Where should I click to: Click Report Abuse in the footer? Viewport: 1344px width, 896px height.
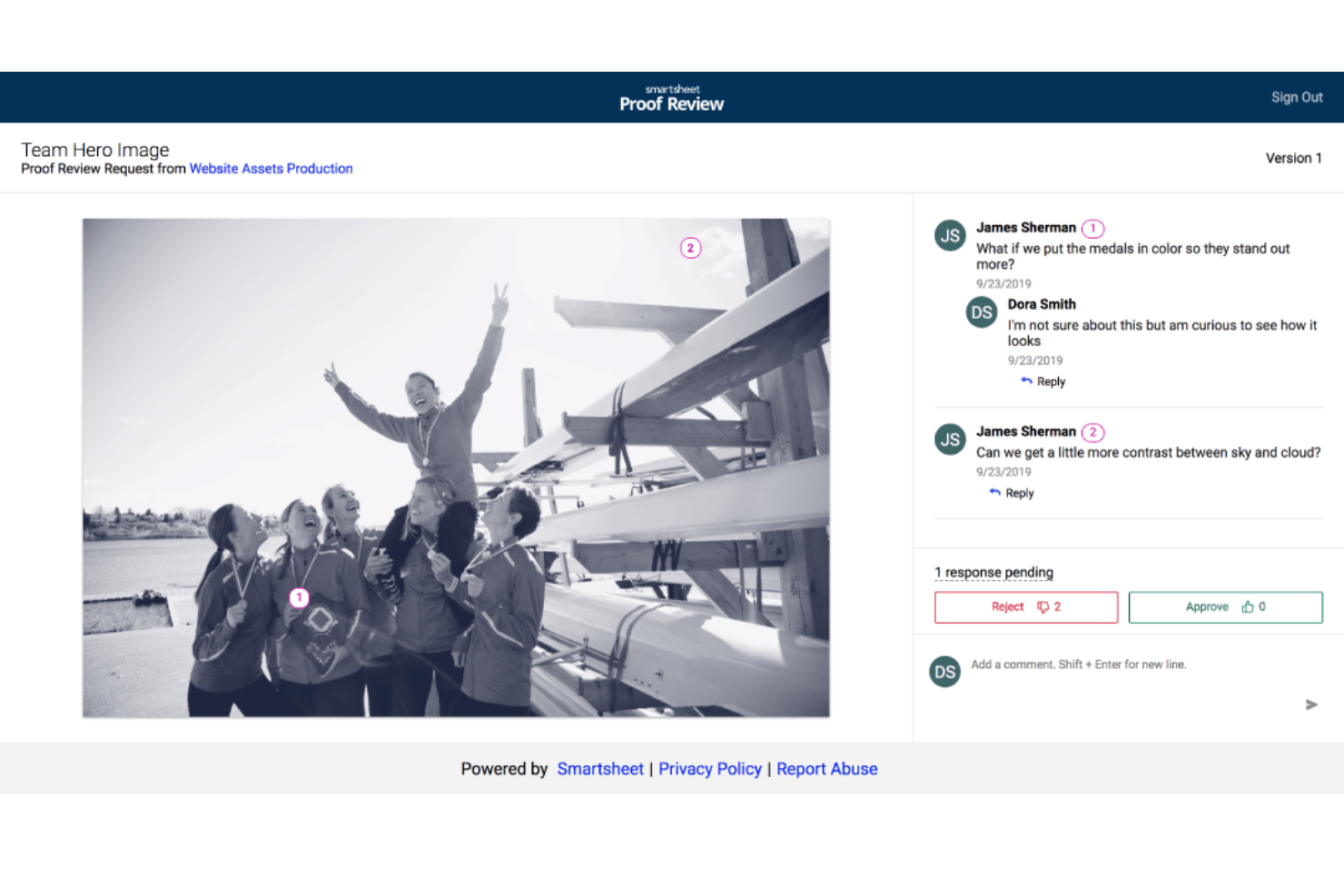click(x=826, y=768)
